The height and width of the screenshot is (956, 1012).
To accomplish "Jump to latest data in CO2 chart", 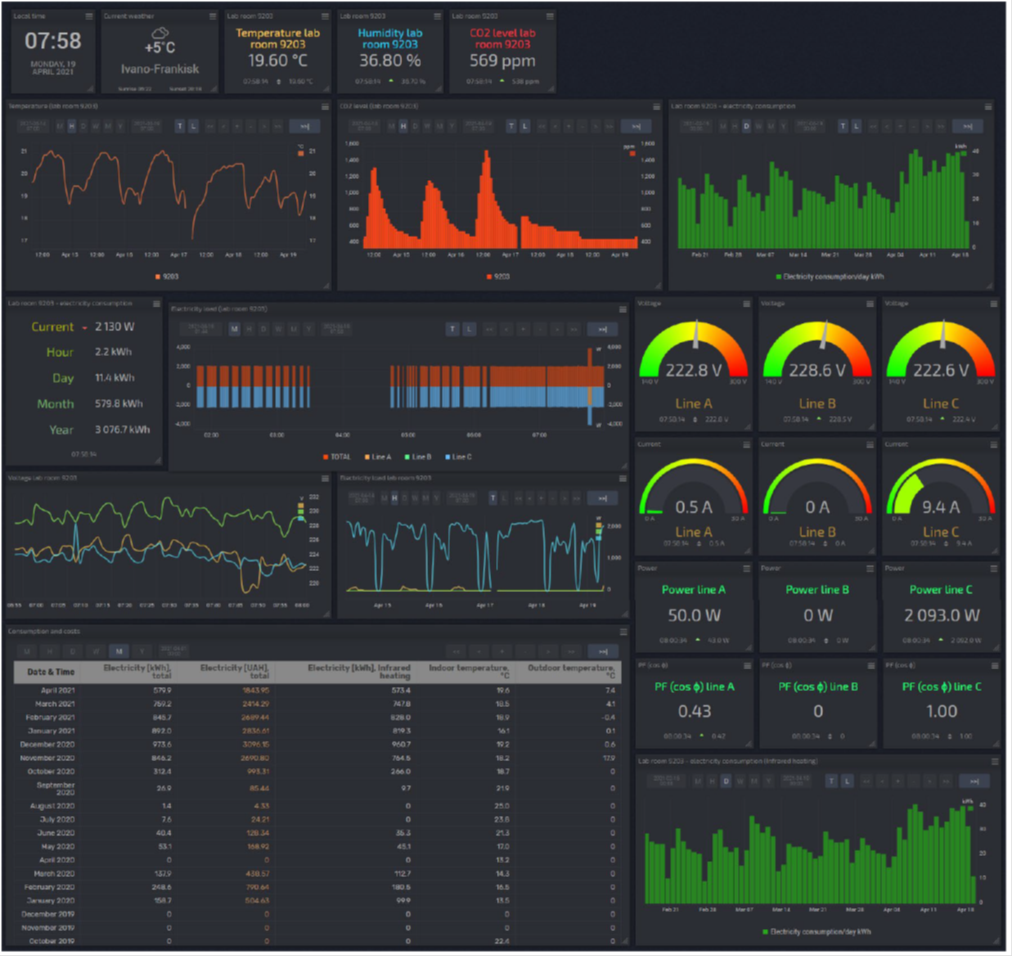I will click(636, 127).
